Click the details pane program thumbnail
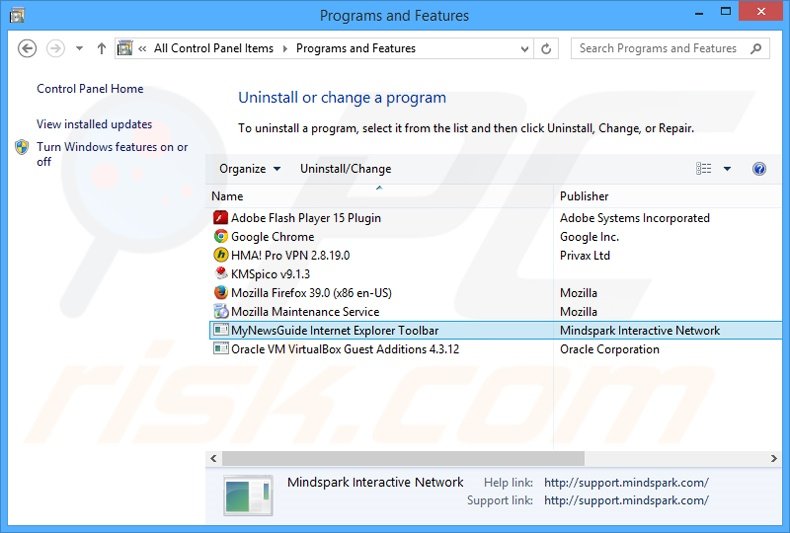790x533 pixels. tap(248, 496)
